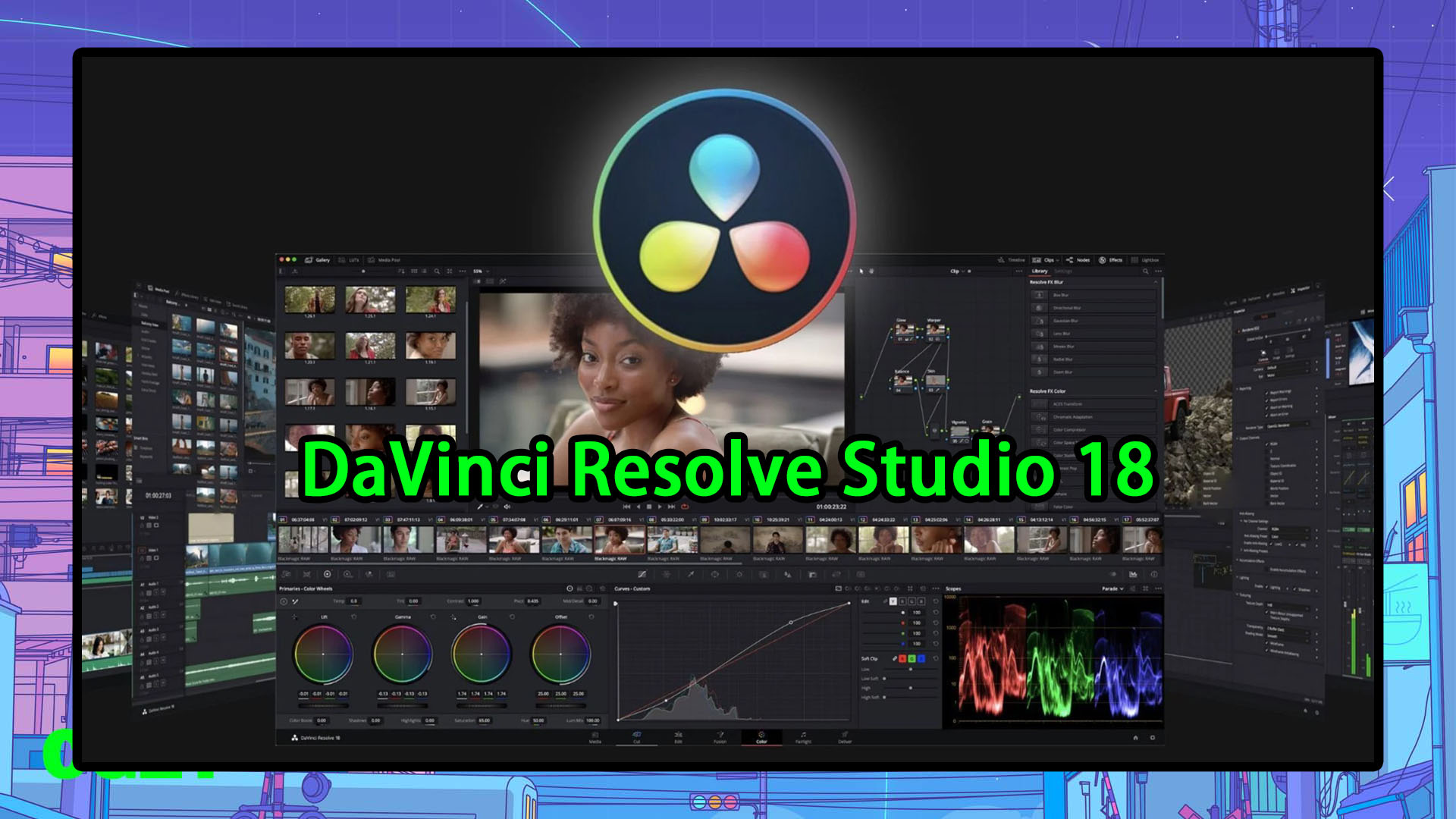Viewport: 1456px width, 819px height.
Task: Search the effects library
Action: click(x=1146, y=271)
